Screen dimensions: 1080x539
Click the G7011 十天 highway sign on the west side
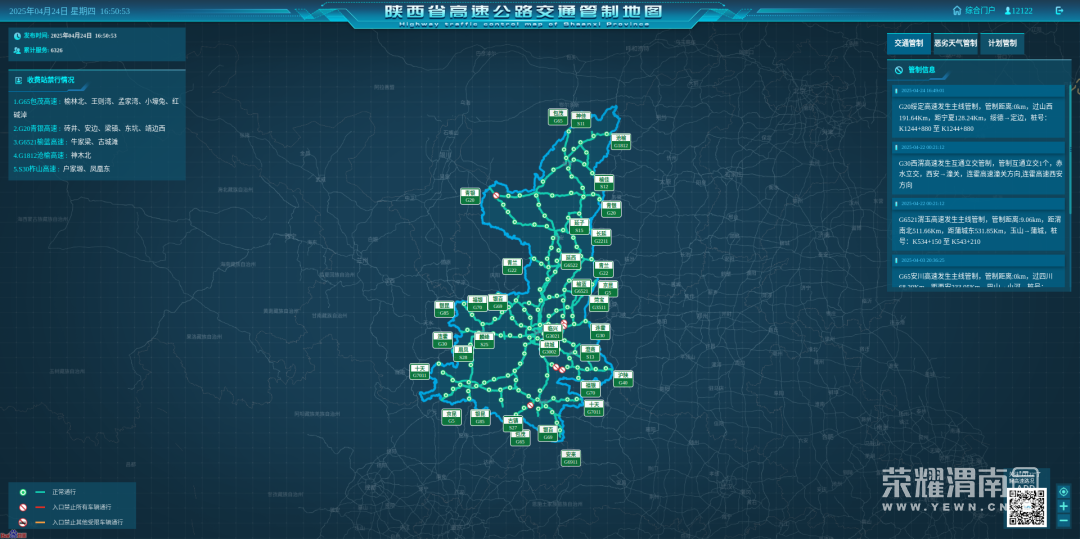click(x=419, y=371)
